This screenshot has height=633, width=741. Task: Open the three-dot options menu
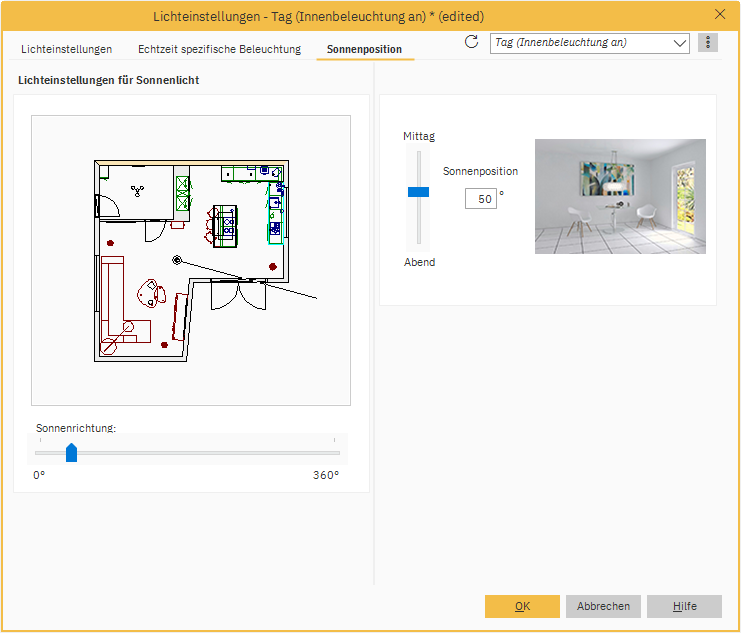click(708, 42)
